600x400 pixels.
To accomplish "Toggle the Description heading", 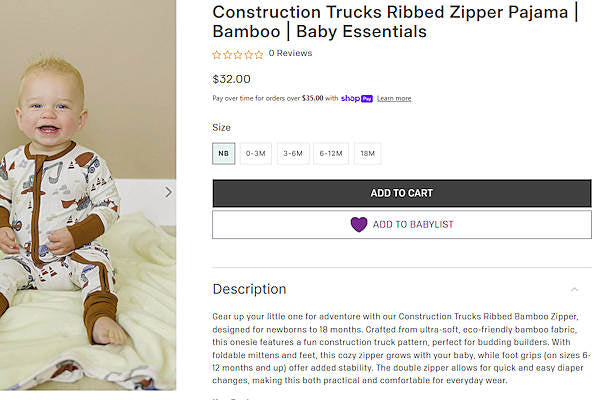I will [249, 289].
